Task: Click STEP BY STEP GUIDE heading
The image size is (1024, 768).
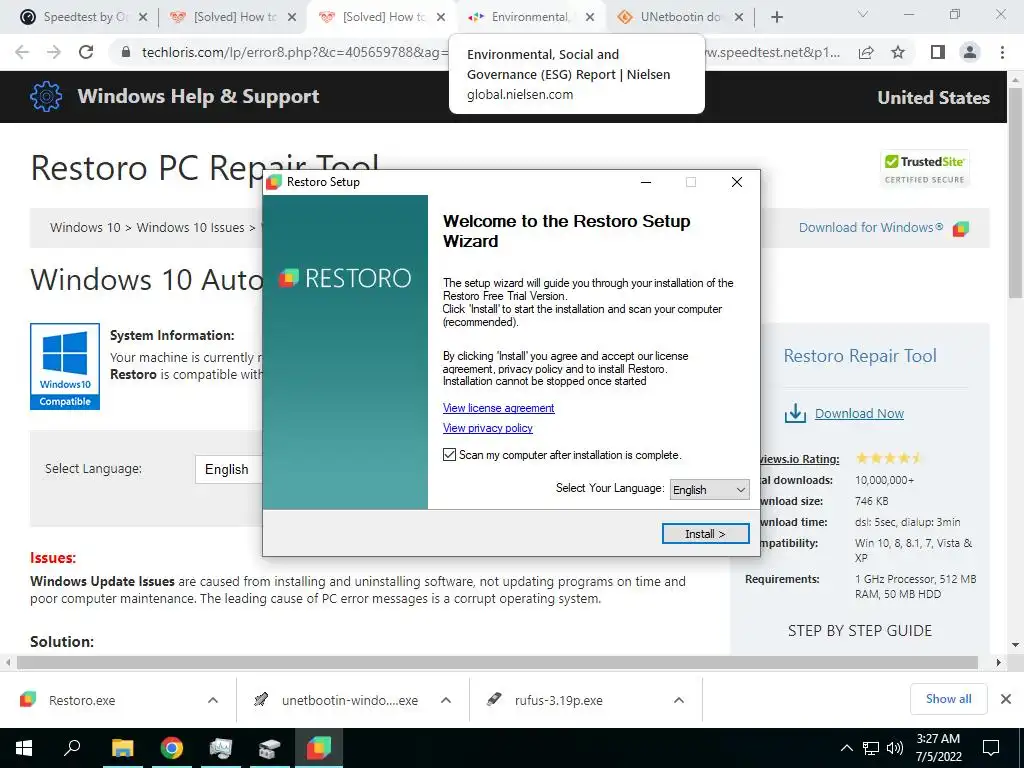Action: pos(859,631)
